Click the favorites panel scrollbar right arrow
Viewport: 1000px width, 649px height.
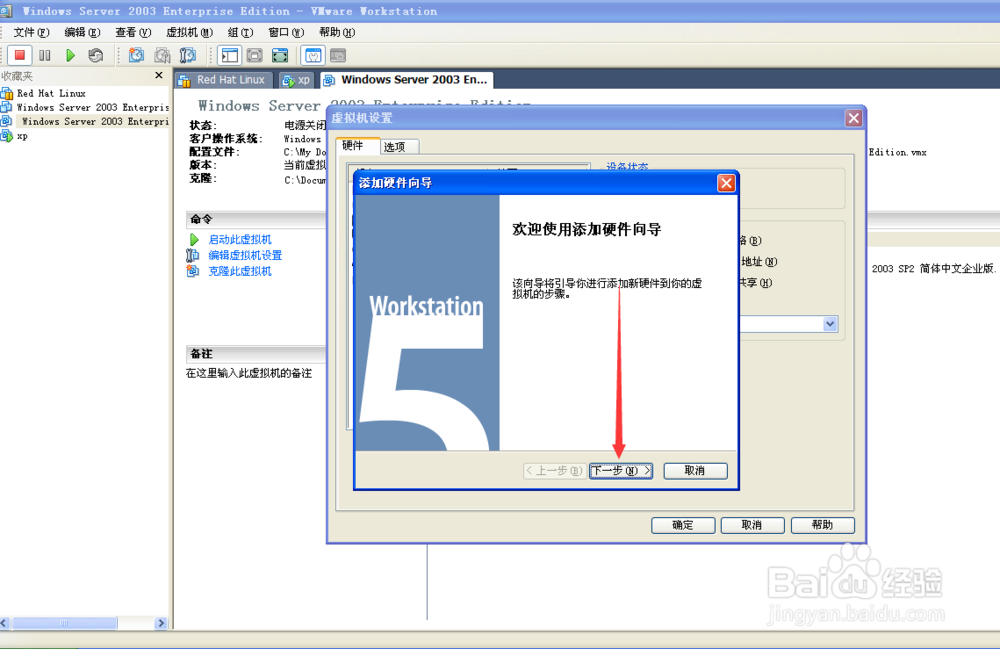tap(161, 623)
